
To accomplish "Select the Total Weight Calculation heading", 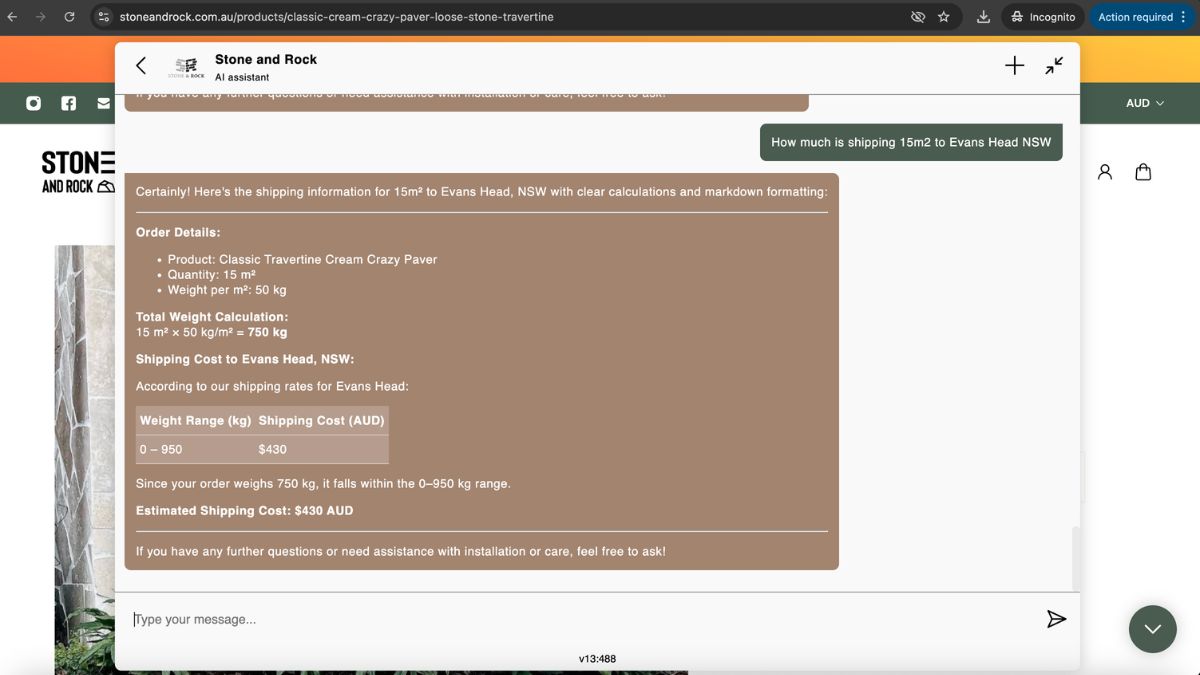I will 212,317.
